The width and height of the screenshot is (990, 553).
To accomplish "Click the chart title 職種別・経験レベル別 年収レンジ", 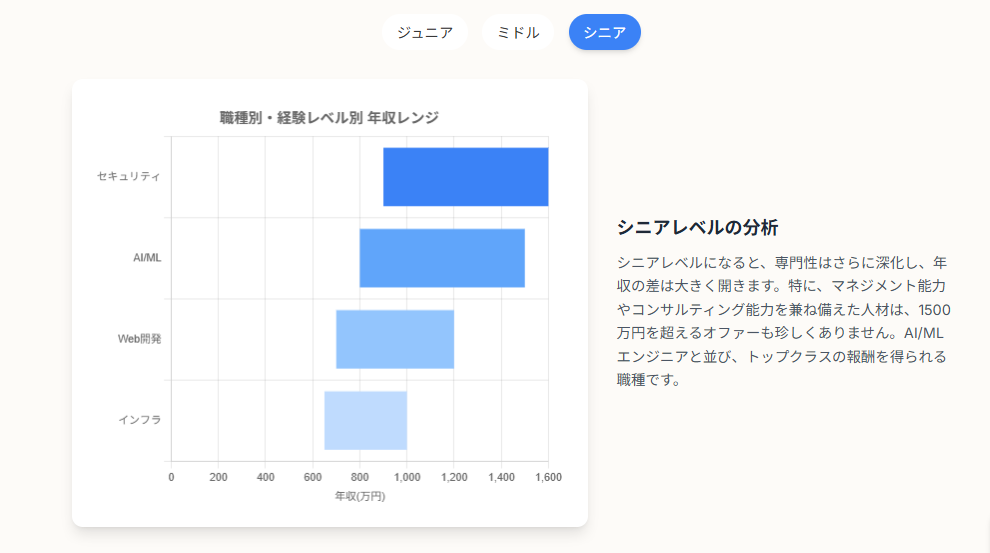I will (x=329, y=117).
